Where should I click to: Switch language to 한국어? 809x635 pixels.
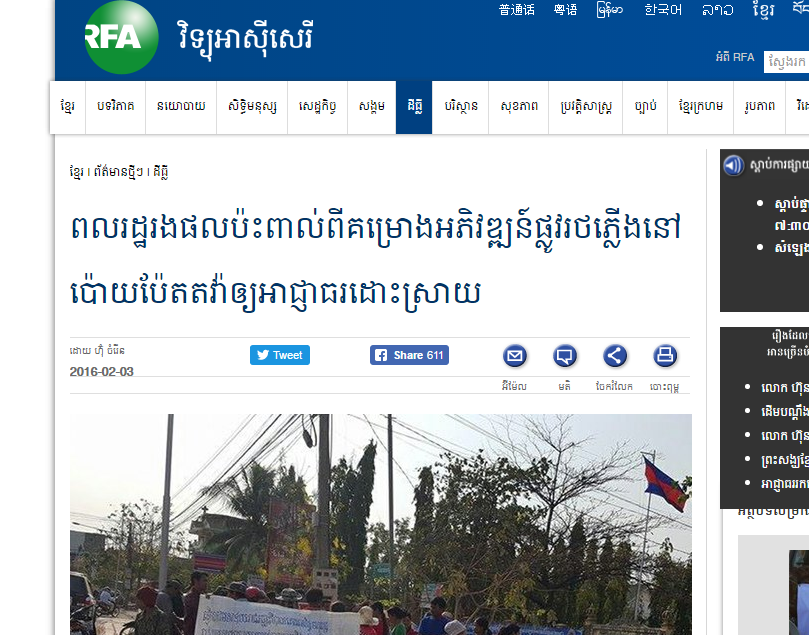coord(663,10)
